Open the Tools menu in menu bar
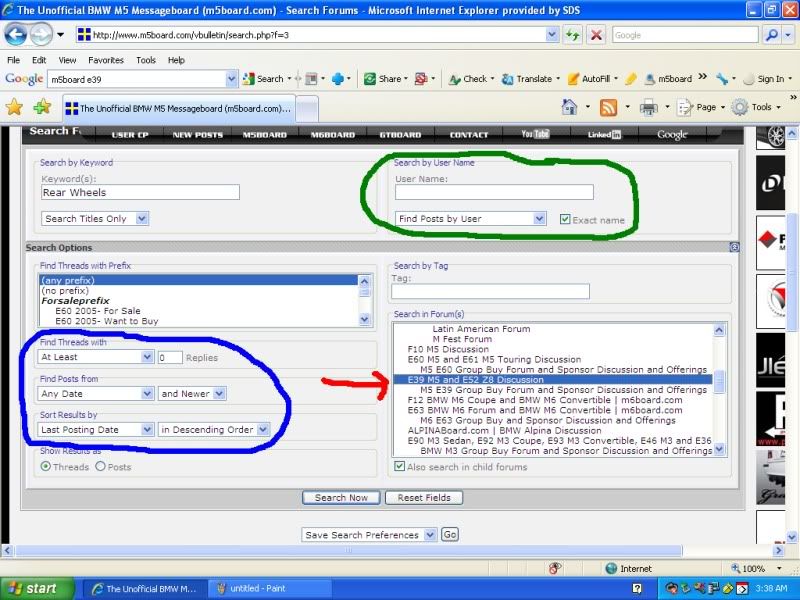This screenshot has height=600, width=800. (145, 60)
